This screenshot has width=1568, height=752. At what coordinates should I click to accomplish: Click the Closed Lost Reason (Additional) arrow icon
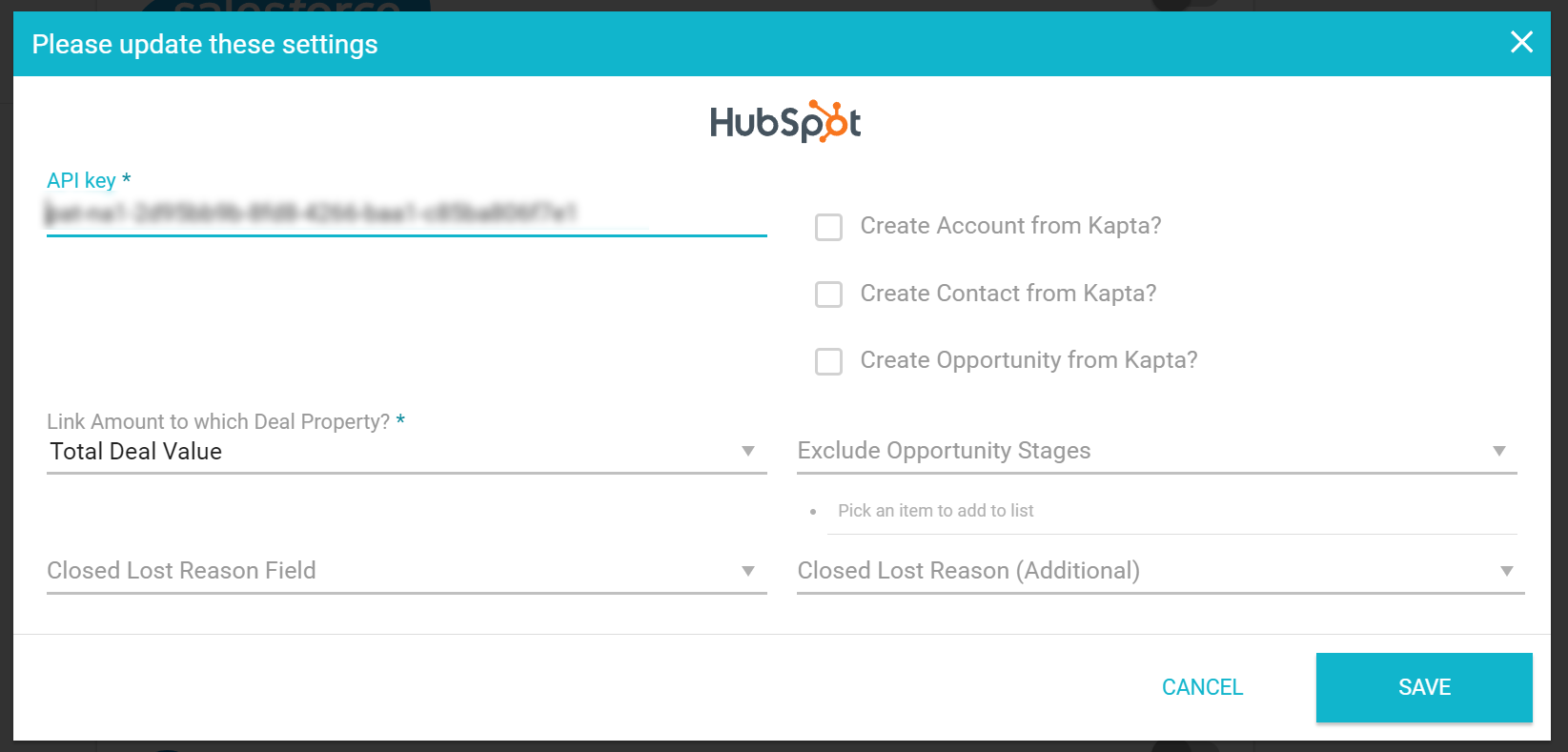tap(1507, 571)
